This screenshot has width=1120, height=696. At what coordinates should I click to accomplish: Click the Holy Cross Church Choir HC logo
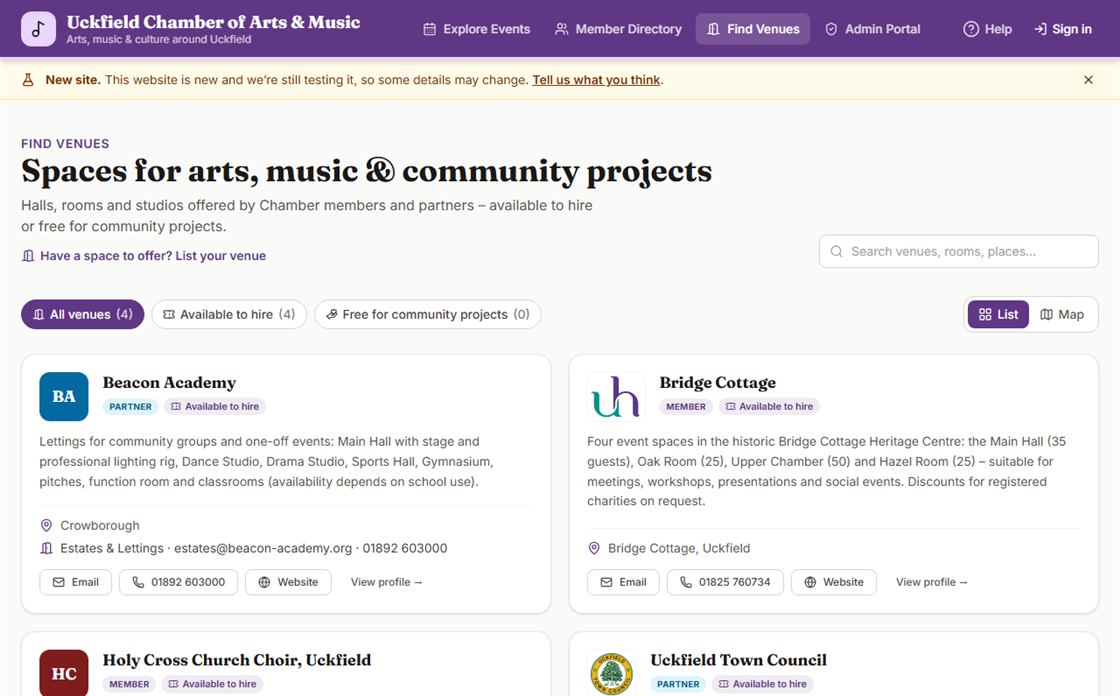point(64,672)
